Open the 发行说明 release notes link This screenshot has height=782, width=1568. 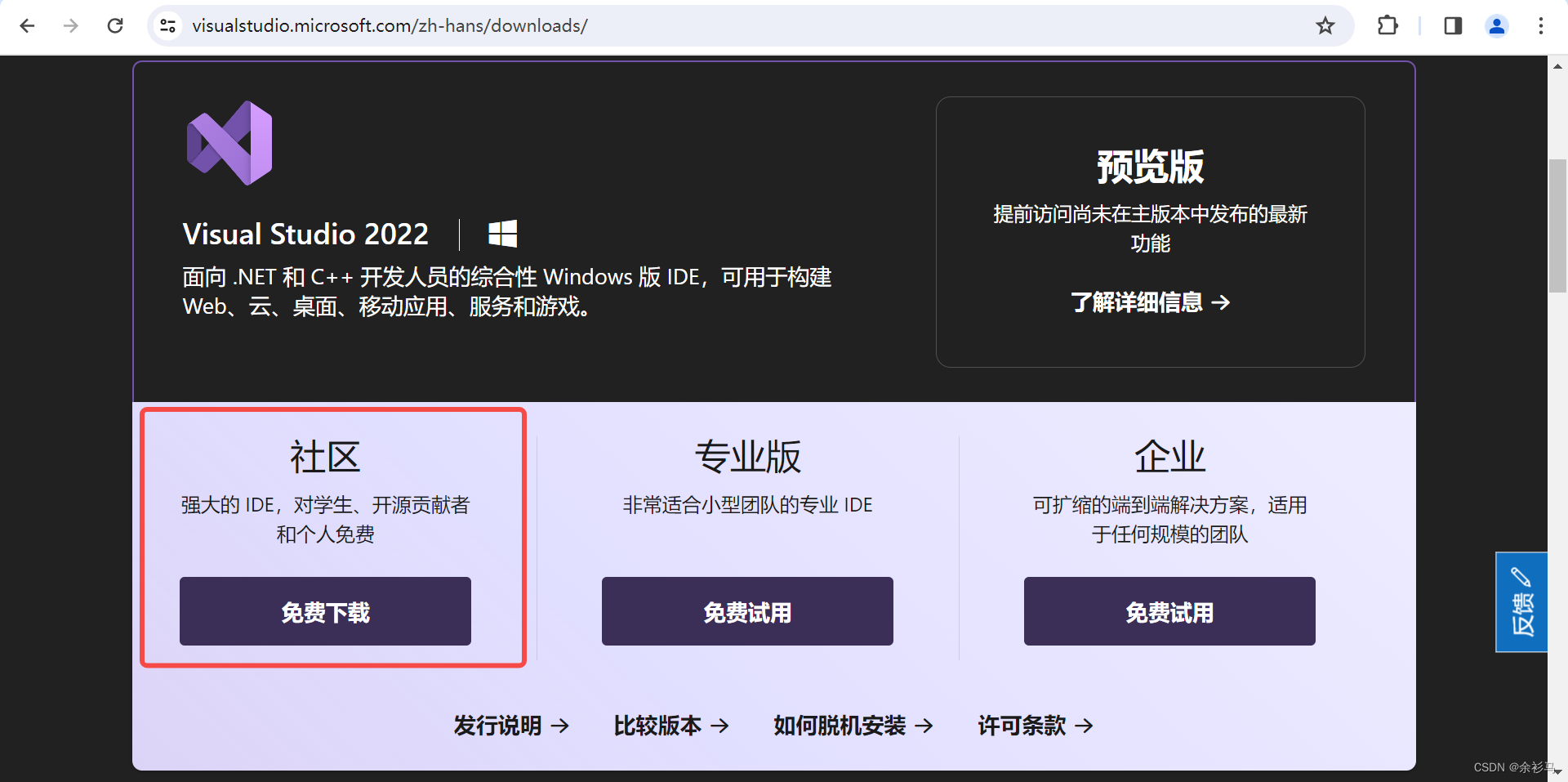coord(511,726)
